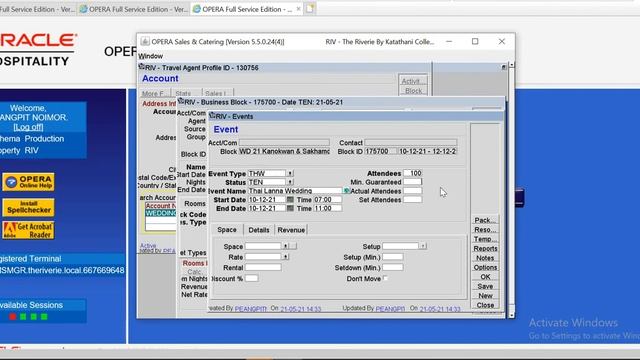Click the Block ID field 175700
This screenshot has width=640, height=360.
(380, 151)
